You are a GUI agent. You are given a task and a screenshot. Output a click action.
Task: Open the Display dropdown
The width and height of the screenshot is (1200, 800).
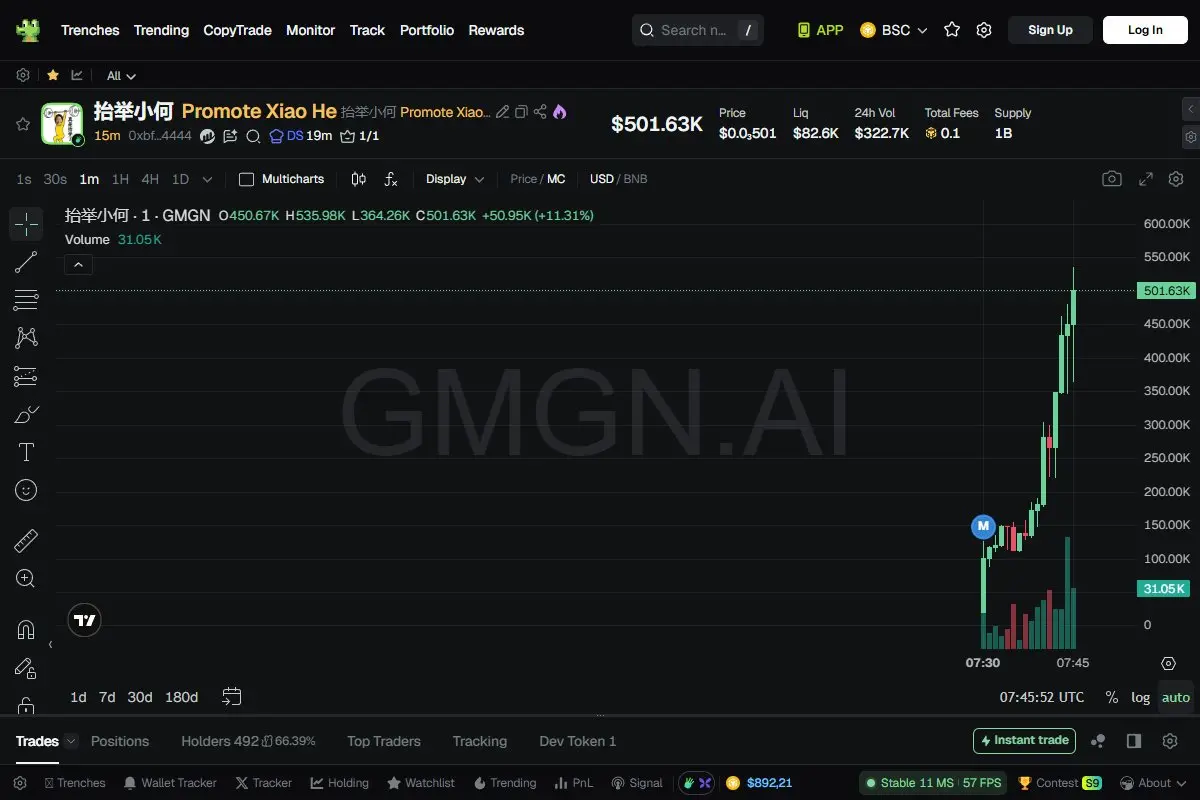(x=455, y=179)
